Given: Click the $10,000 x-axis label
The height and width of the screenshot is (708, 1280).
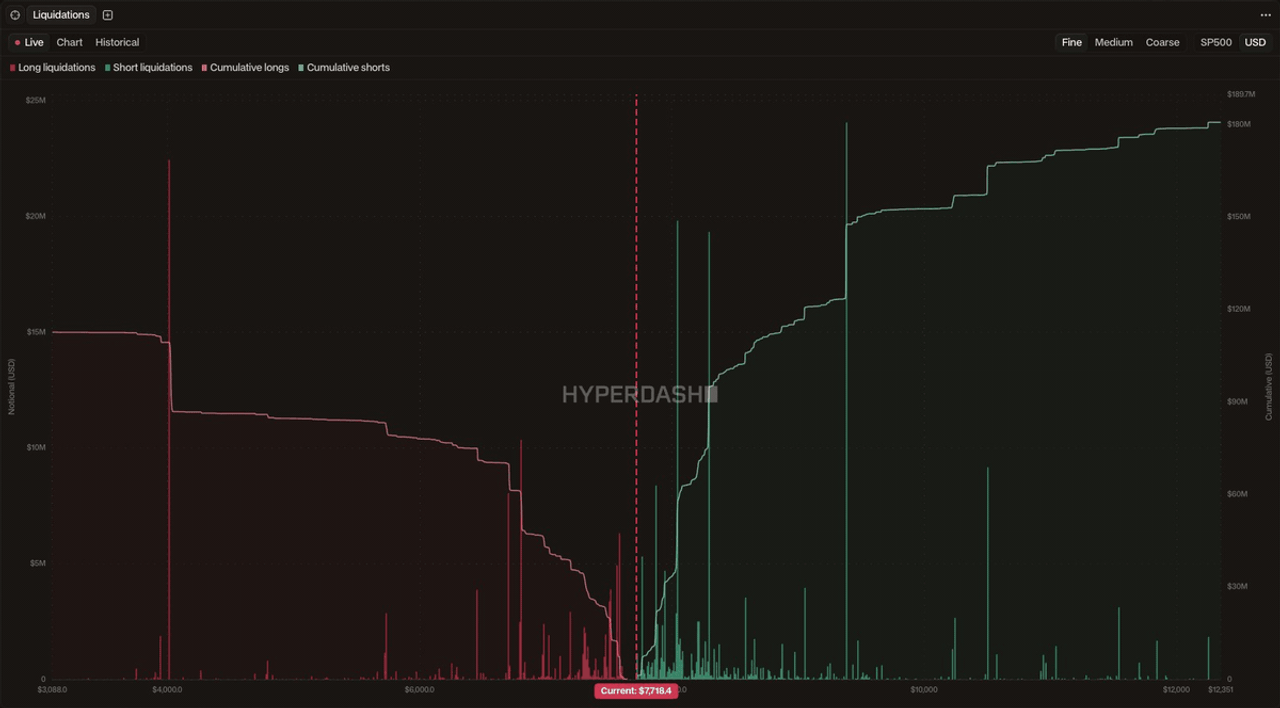Looking at the screenshot, I should [x=924, y=689].
